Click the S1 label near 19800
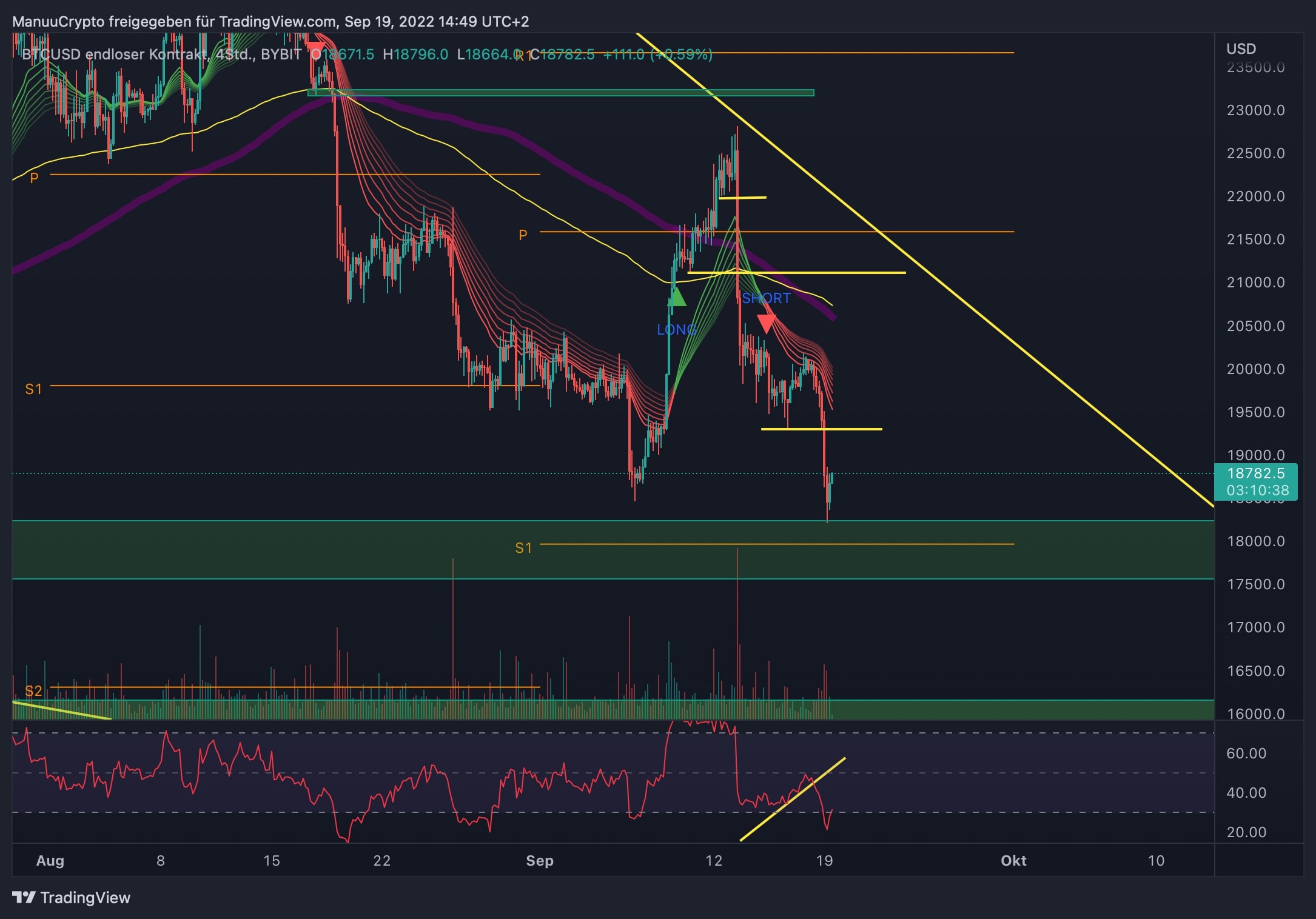 point(33,389)
